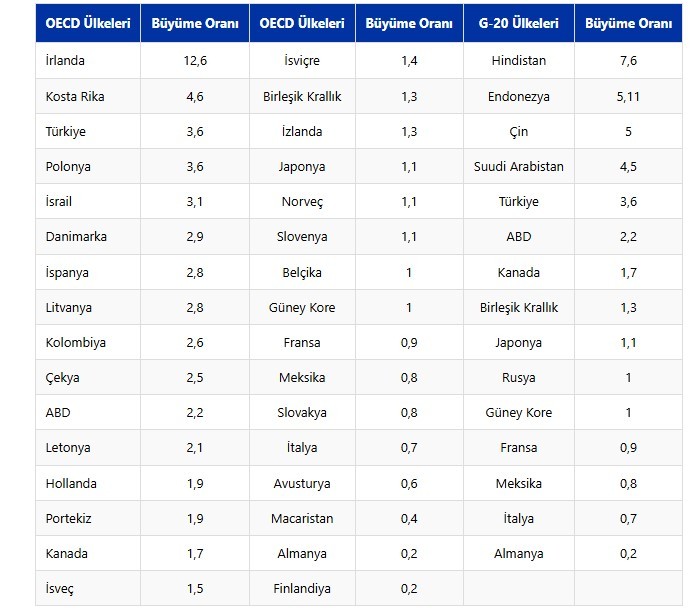The height and width of the screenshot is (614, 700).
Task: Select the Letonya cell
Action: pyautogui.click(x=68, y=448)
